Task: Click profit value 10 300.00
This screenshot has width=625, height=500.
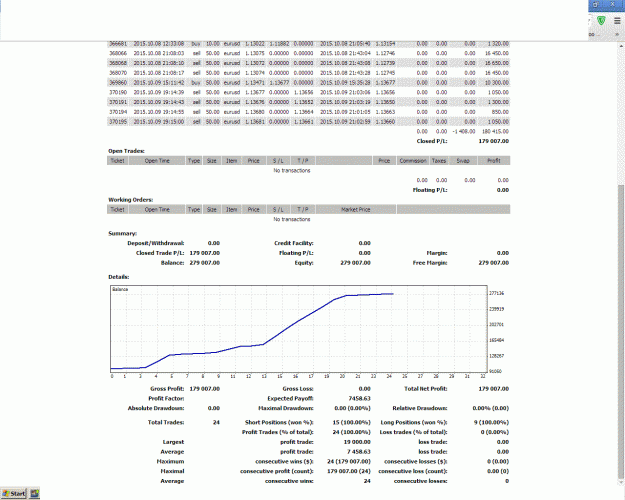Action: pyautogui.click(x=497, y=83)
